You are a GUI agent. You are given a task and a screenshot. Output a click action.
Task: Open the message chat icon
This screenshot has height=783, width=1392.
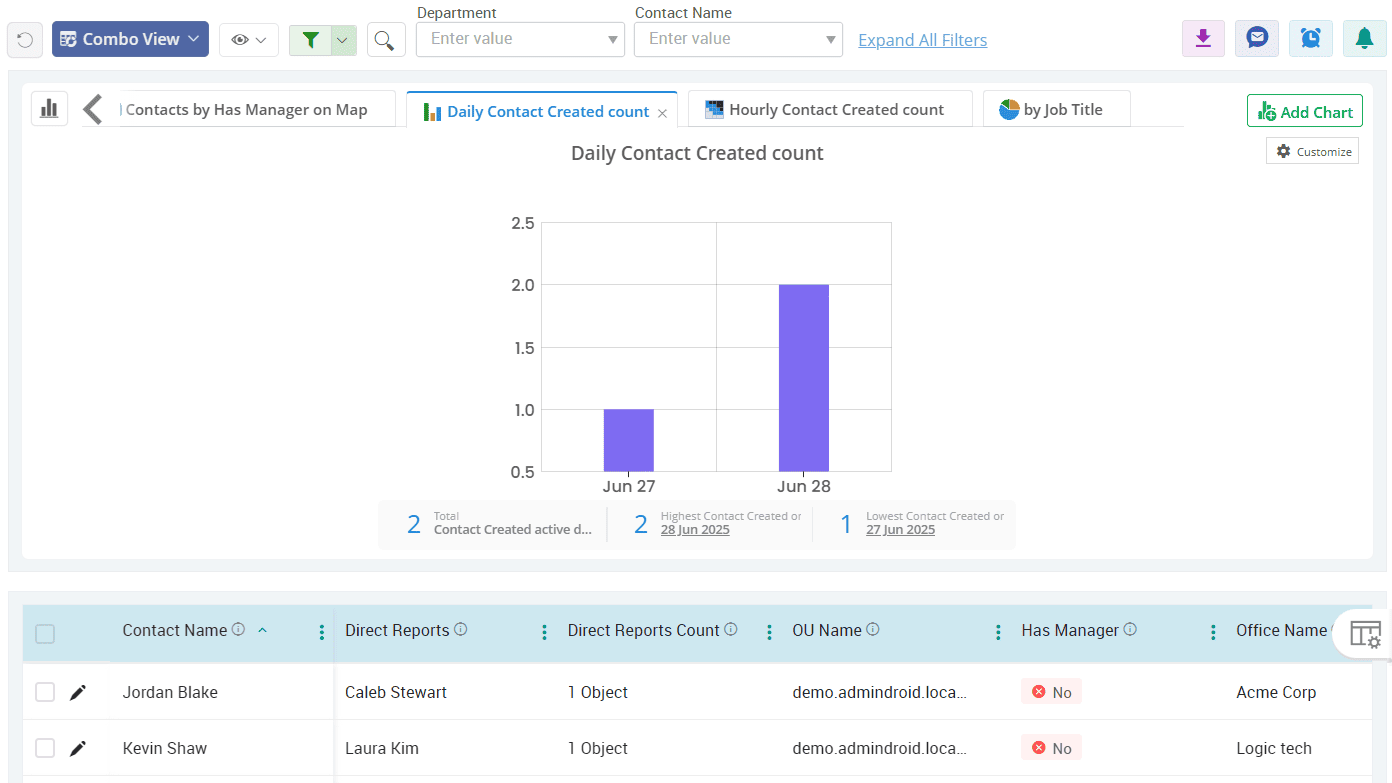(1257, 39)
